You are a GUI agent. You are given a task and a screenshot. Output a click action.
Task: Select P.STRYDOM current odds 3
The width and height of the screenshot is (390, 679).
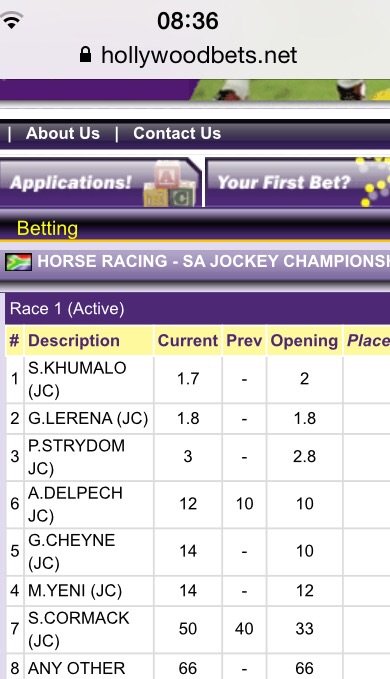188,456
